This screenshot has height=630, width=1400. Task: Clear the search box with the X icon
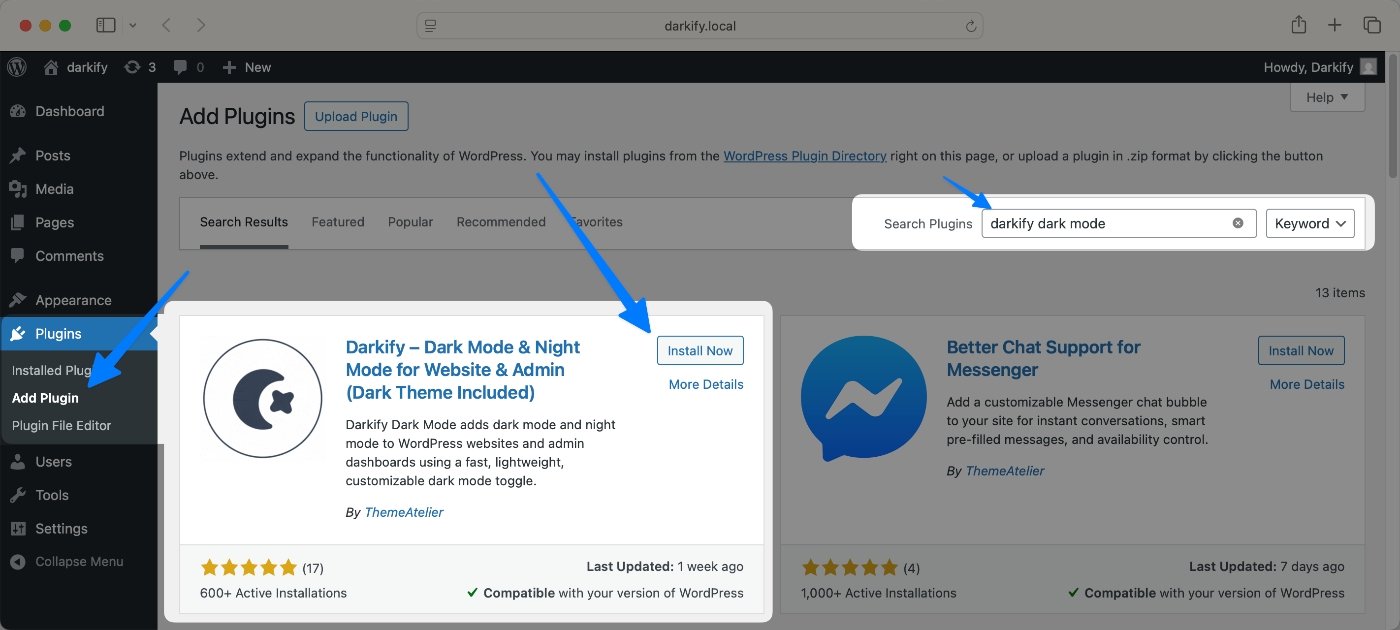pyautogui.click(x=1238, y=223)
